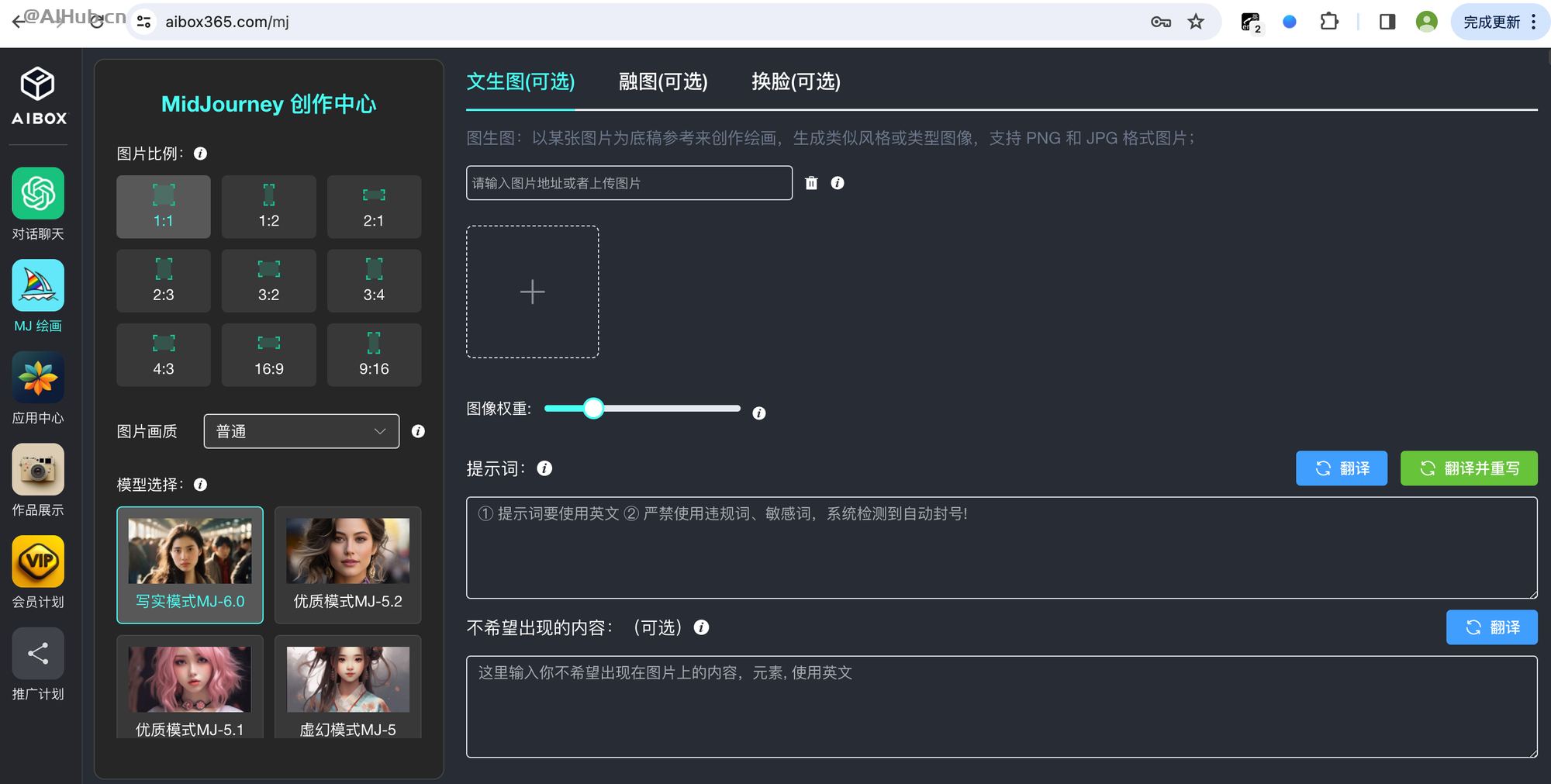Open the 应用中心 app center icon
1551x784 pixels.
tap(38, 378)
